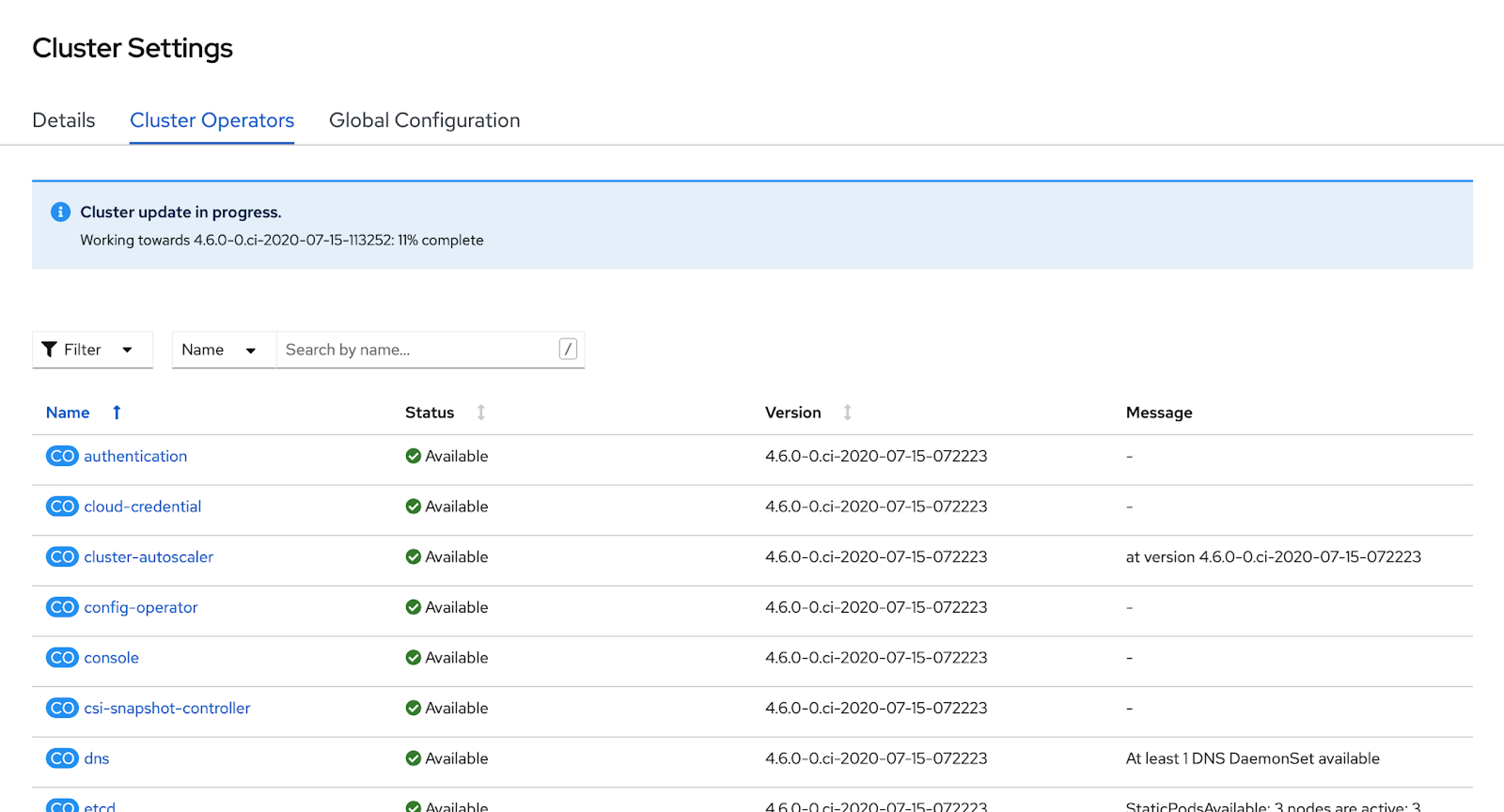Click the CO badge beside authentication

coord(63,456)
